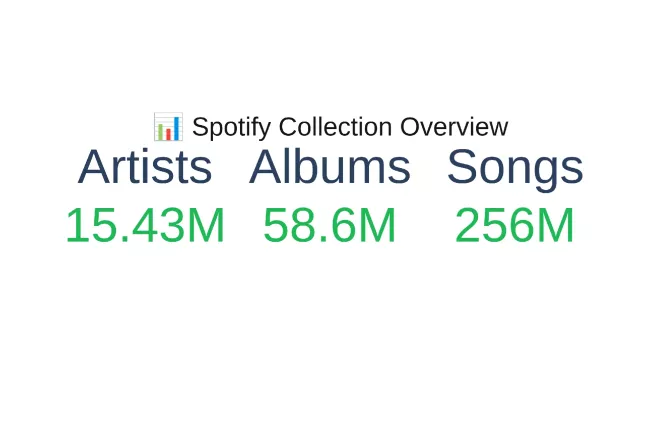
Task: Select the Albums heading
Action: (329, 167)
